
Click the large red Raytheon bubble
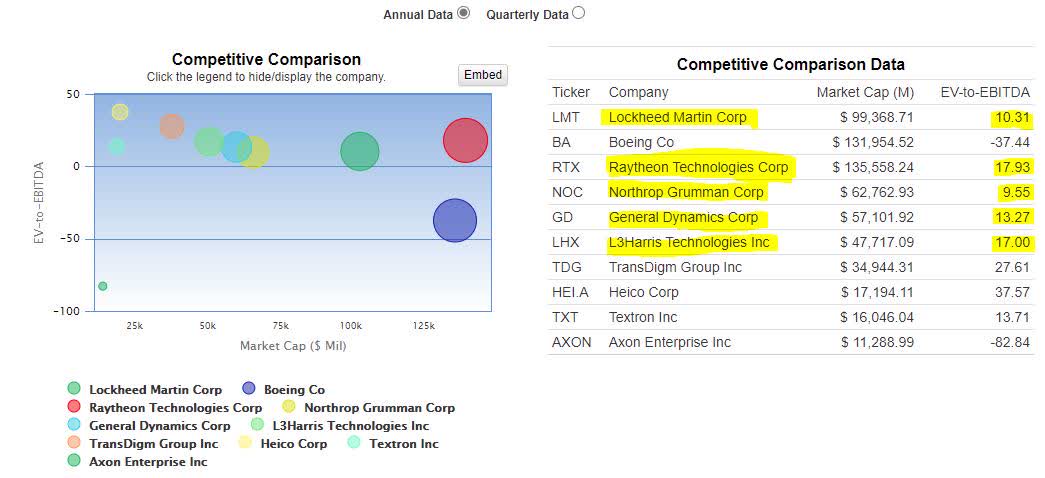click(x=465, y=140)
